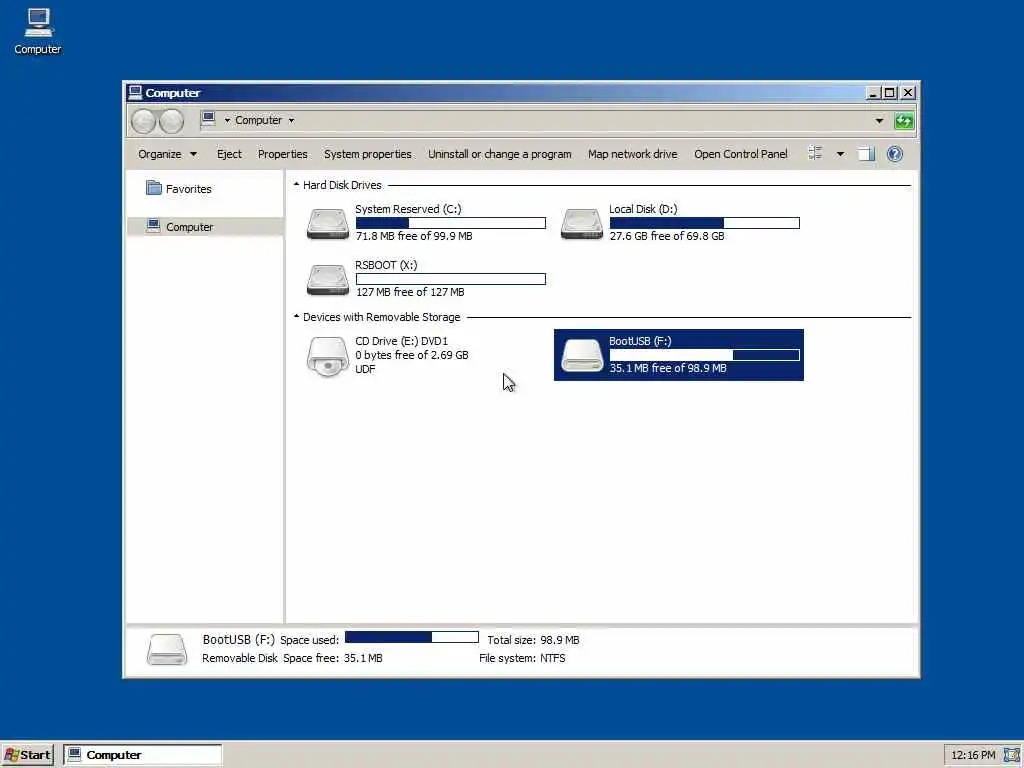Click the computer icon in address bar
Viewport: 1024px width, 768px height.
point(208,120)
